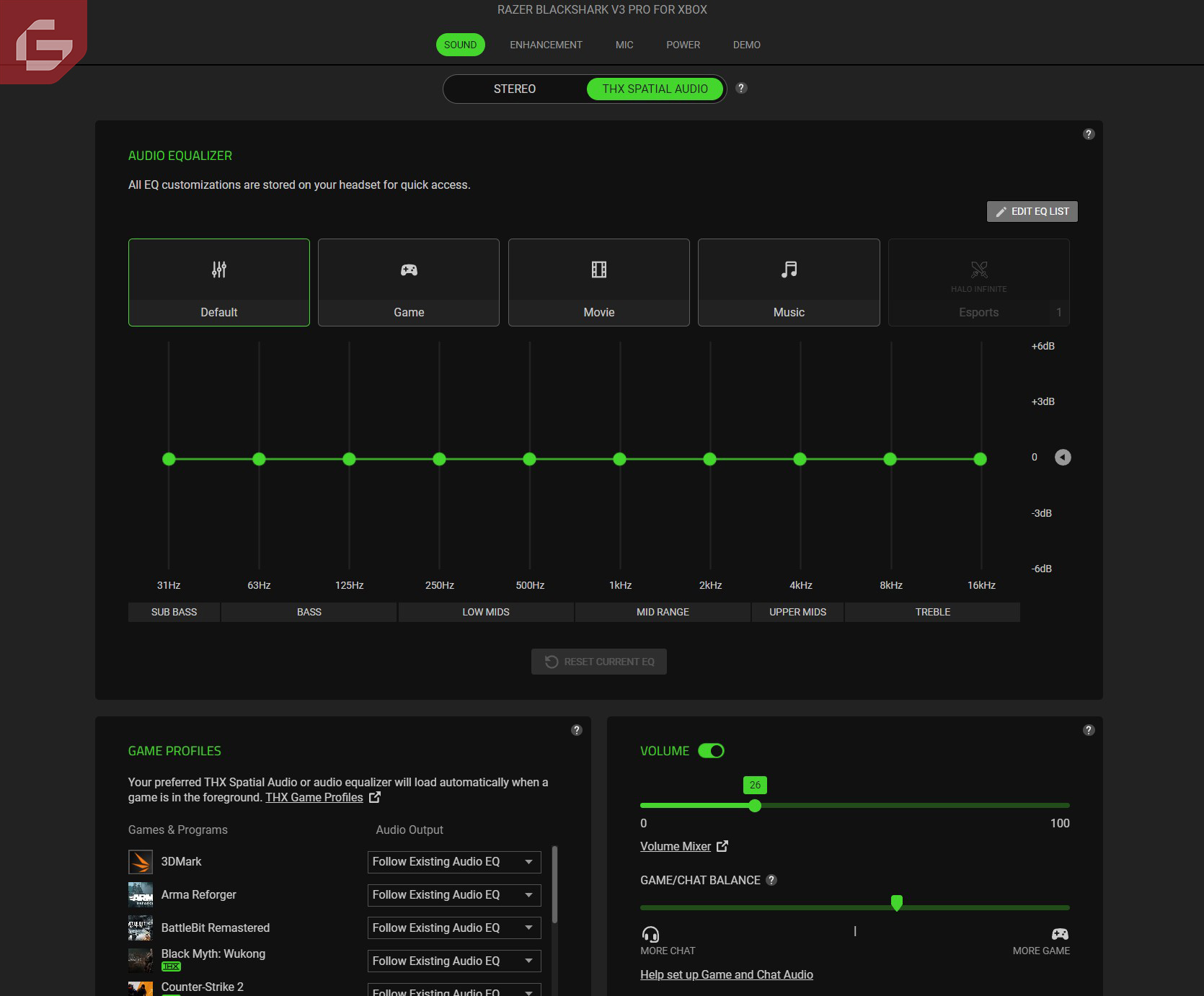Select the Game EQ preset label
The width and height of the screenshot is (1204, 996).
(x=409, y=312)
